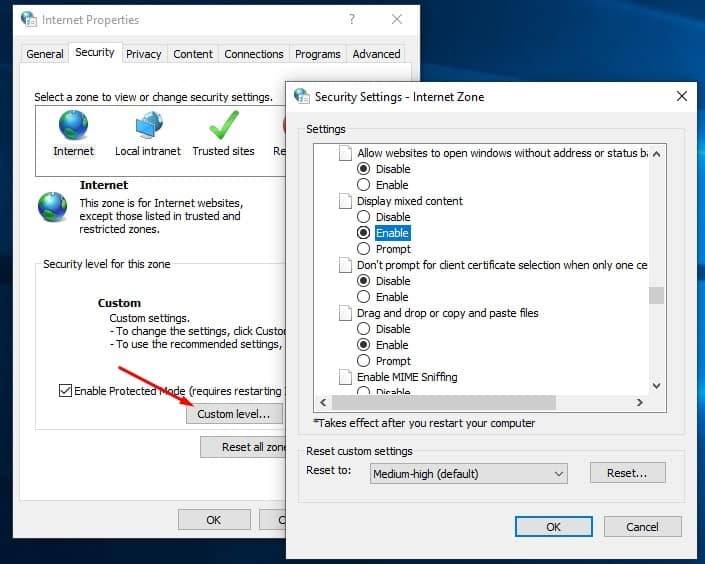The height and width of the screenshot is (564, 705).
Task: Toggle the Enable Protected Mode checkbox
Action: [65, 390]
